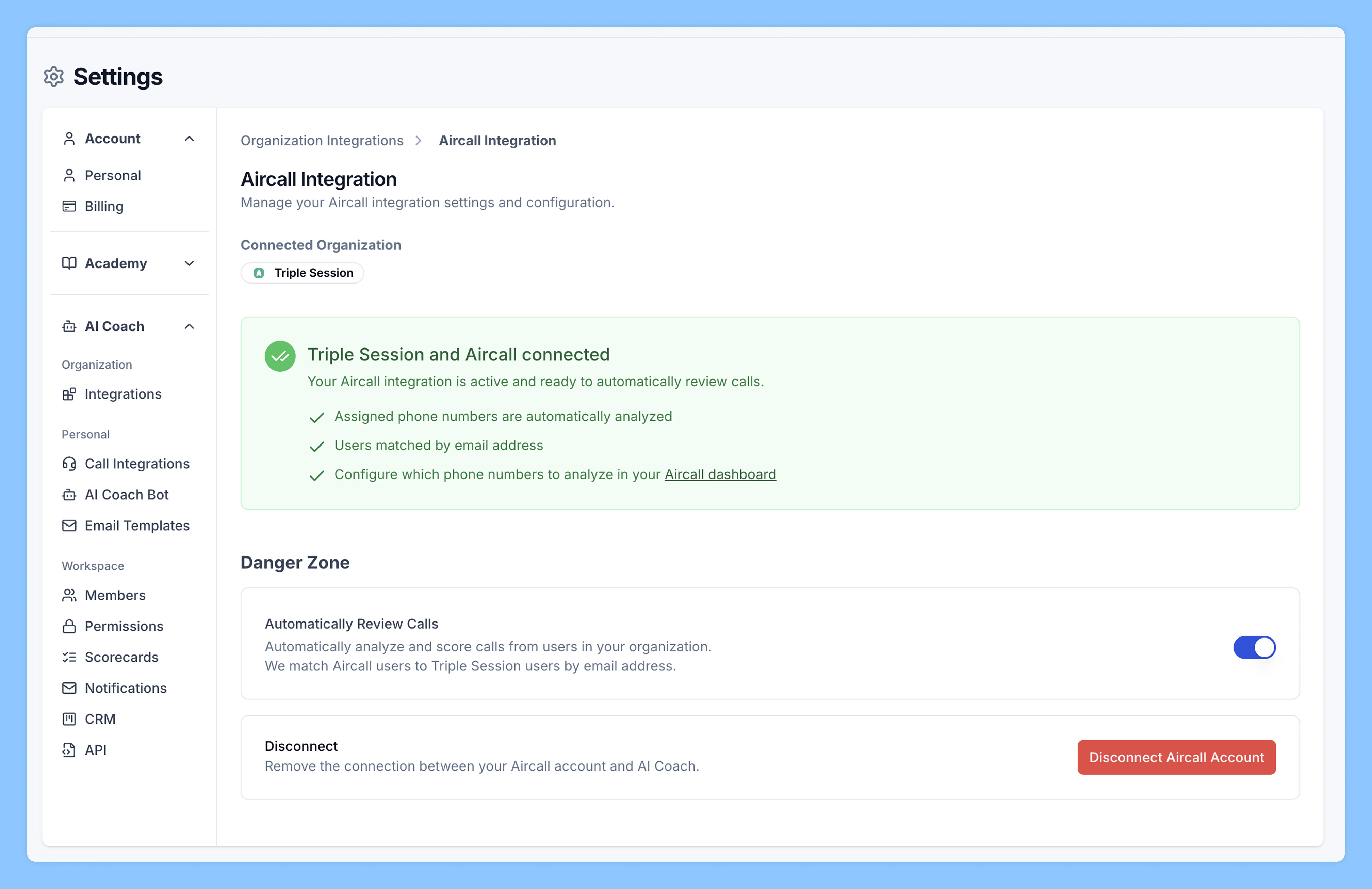Click the CRM kanban icon
1372x889 pixels.
pyautogui.click(x=69, y=720)
